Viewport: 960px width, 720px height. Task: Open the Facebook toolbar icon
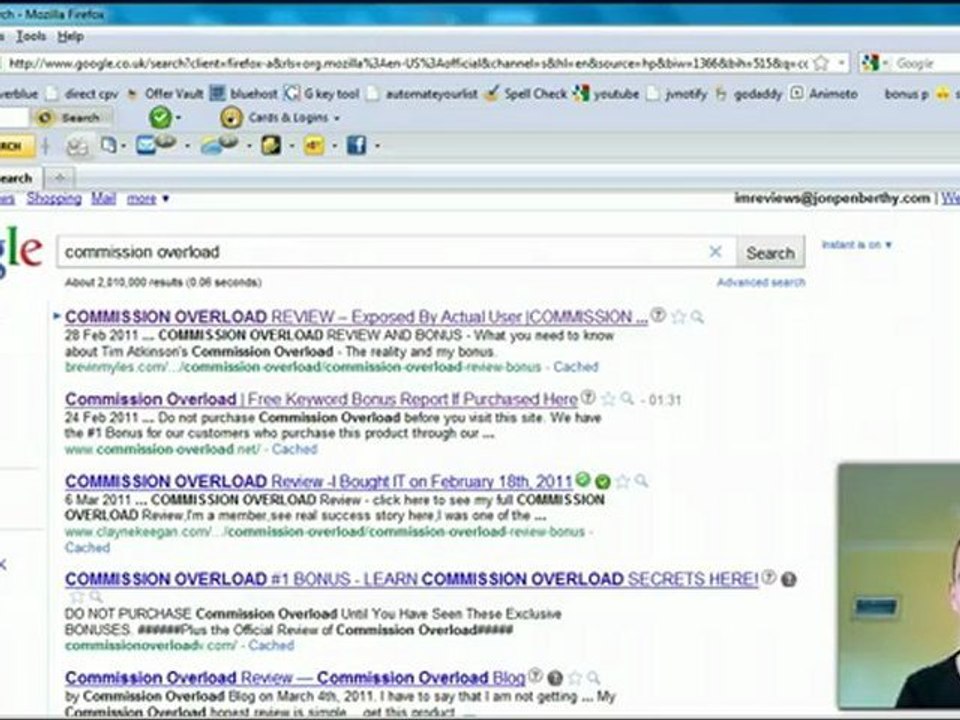(356, 145)
